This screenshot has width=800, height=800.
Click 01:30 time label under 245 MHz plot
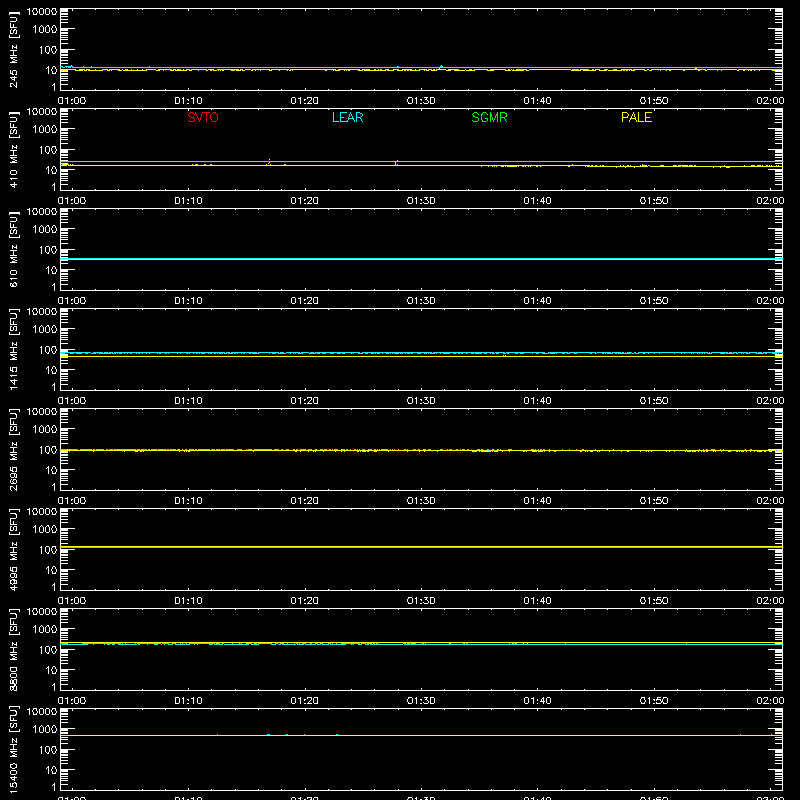tap(421, 101)
